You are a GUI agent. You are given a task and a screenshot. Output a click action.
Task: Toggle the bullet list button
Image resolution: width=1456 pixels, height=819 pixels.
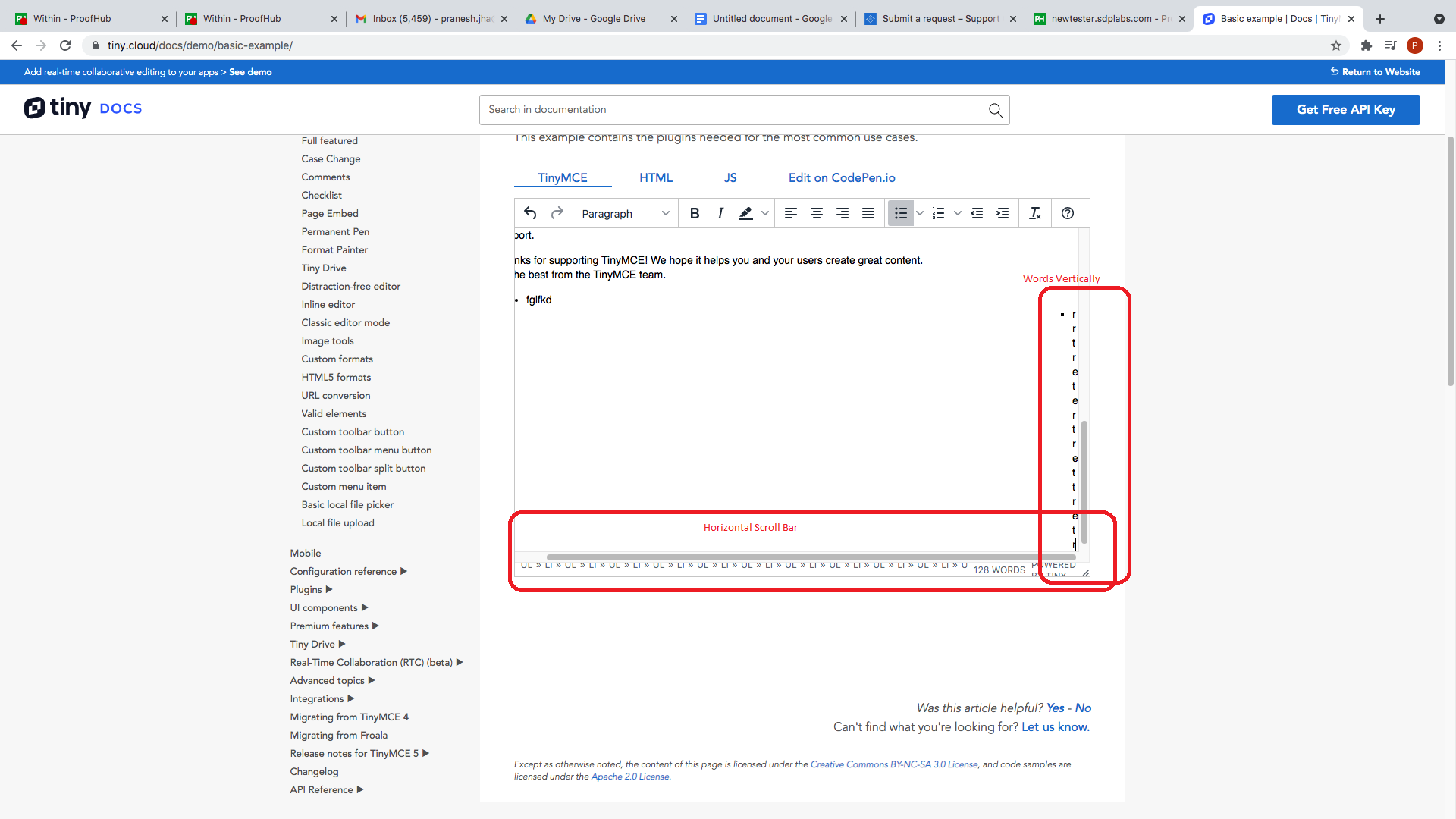(x=900, y=213)
